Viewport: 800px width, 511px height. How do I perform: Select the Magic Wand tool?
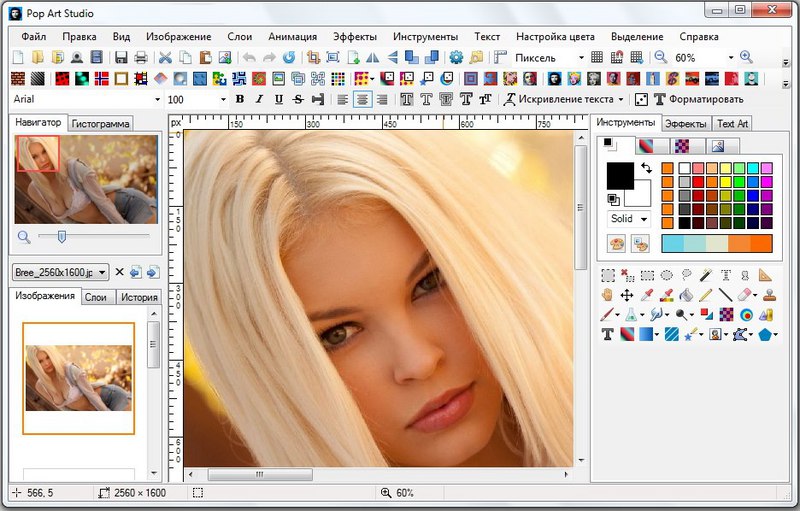[x=706, y=275]
